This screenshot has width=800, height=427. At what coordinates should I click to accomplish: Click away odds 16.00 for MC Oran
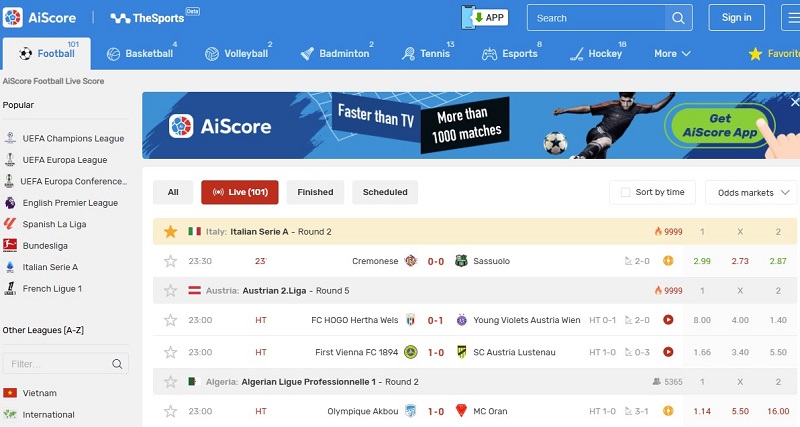pyautogui.click(x=778, y=411)
